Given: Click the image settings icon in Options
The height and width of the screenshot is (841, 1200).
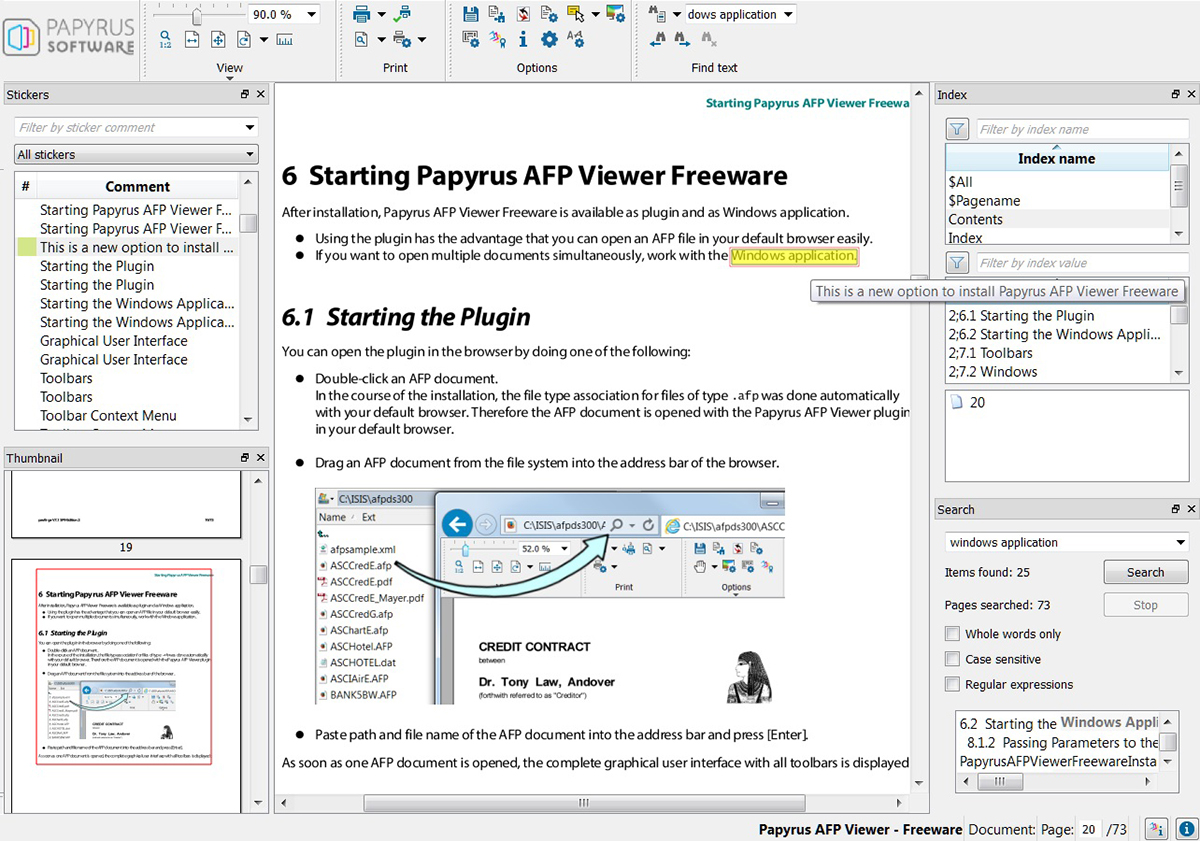Looking at the screenshot, I should (x=615, y=14).
